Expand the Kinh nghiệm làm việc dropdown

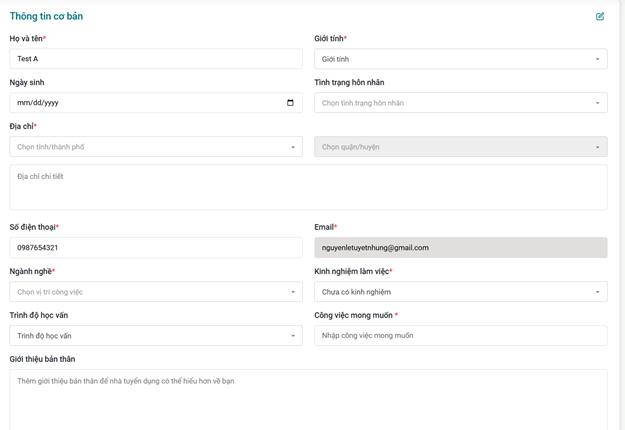tap(460, 292)
